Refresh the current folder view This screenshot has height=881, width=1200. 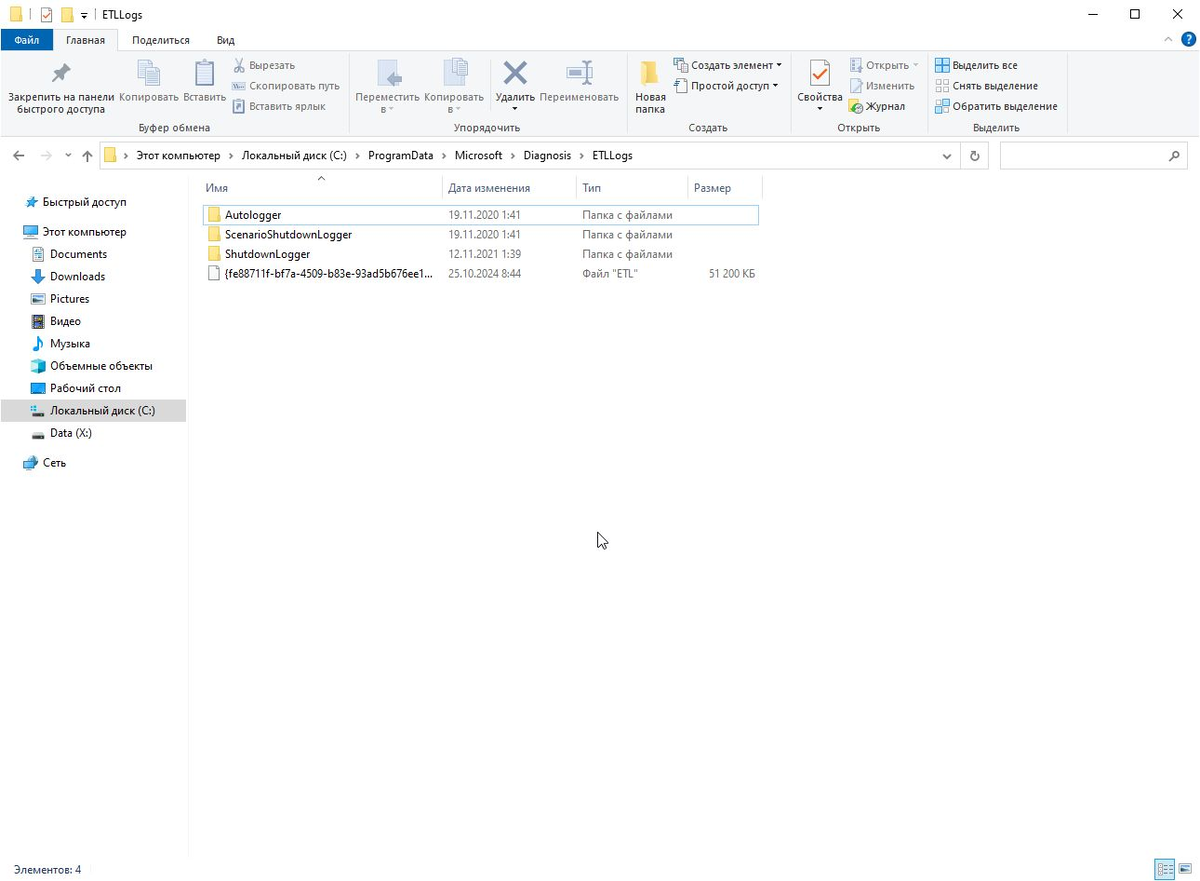pos(975,156)
